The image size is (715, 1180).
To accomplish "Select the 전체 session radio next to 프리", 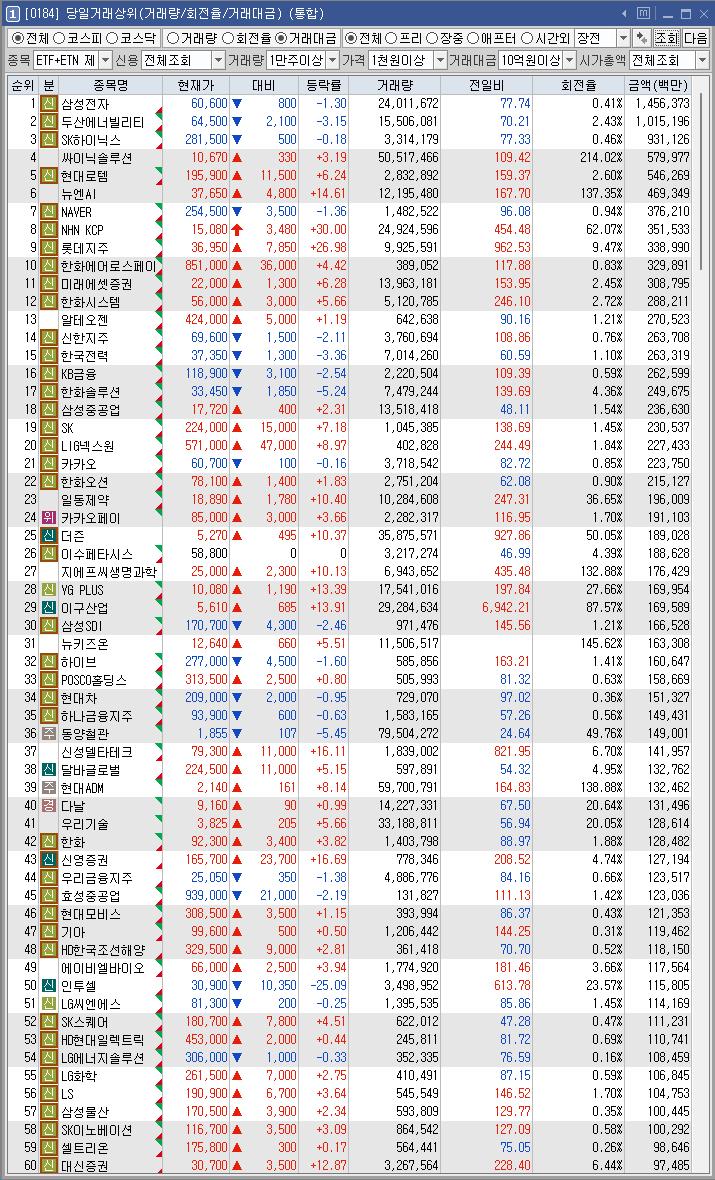I will click(x=364, y=38).
